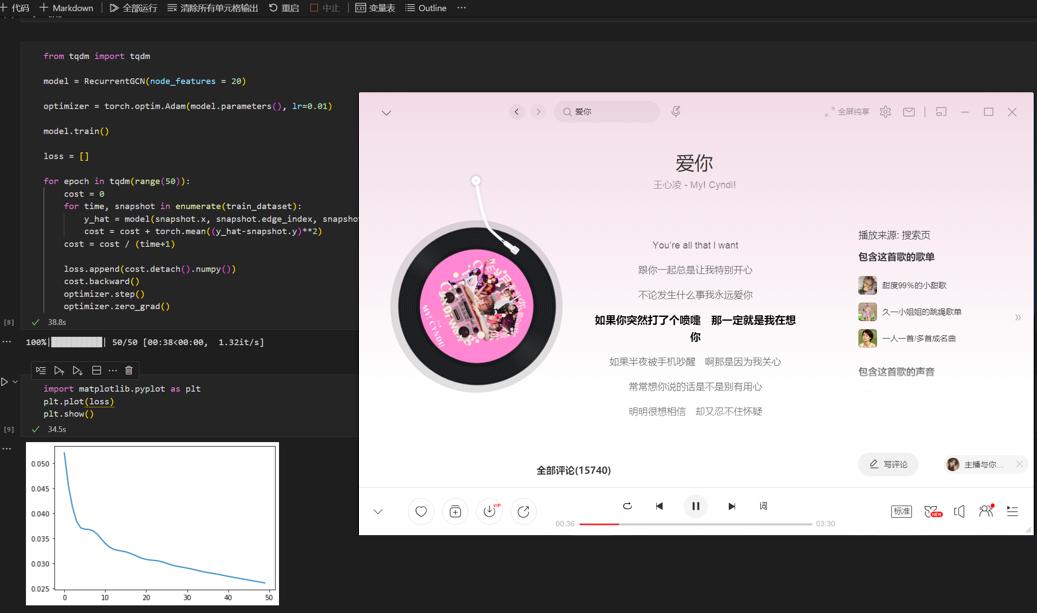Open output actions (…) for tqdm cell

[x=7, y=342]
